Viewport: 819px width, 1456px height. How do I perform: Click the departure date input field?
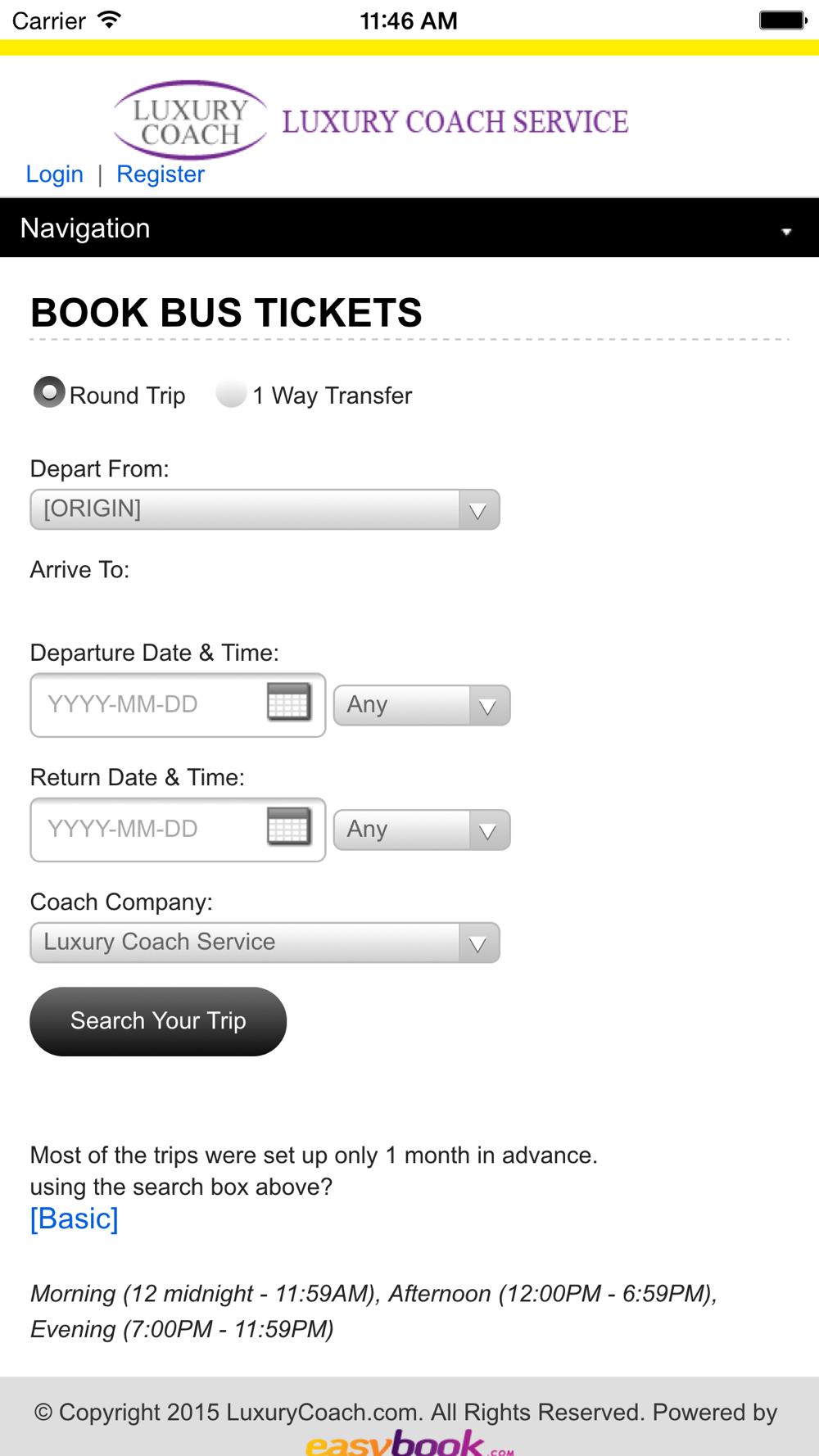click(178, 705)
